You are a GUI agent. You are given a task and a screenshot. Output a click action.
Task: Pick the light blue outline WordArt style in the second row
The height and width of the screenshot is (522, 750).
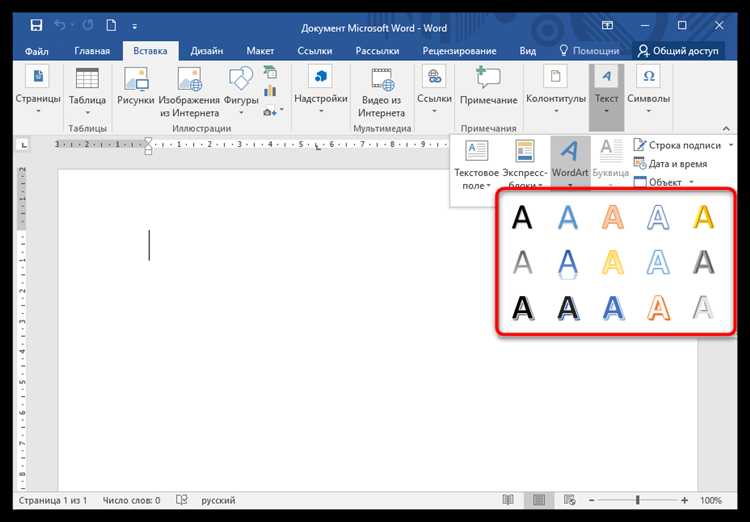[658, 262]
